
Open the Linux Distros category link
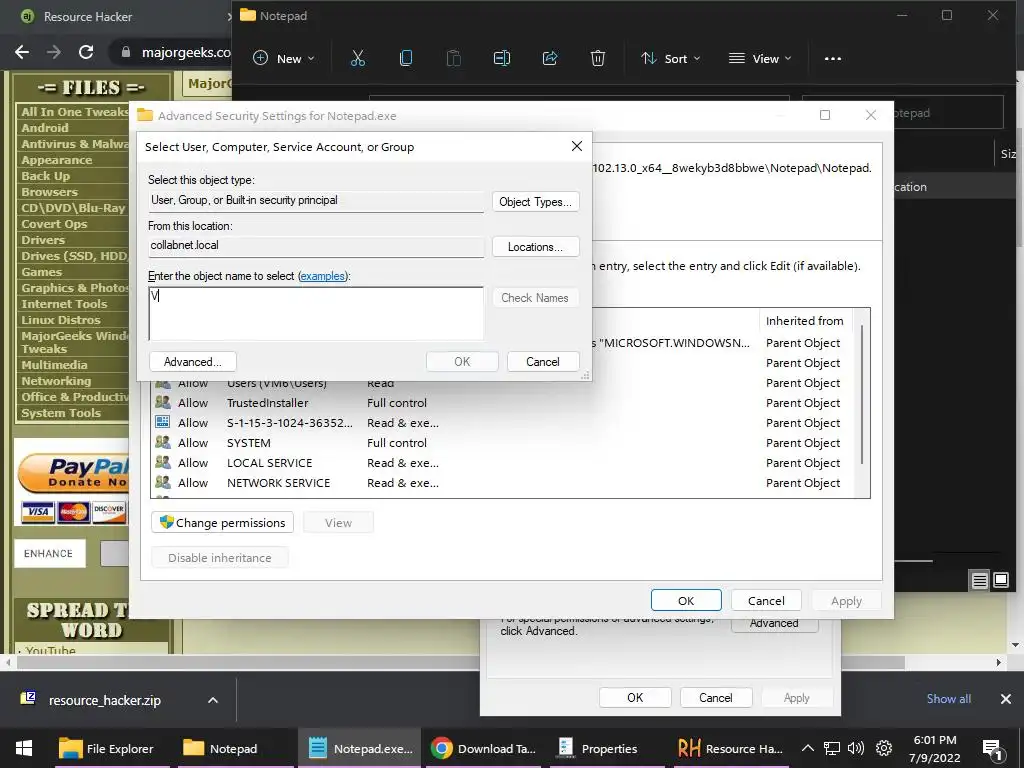[x=61, y=320]
